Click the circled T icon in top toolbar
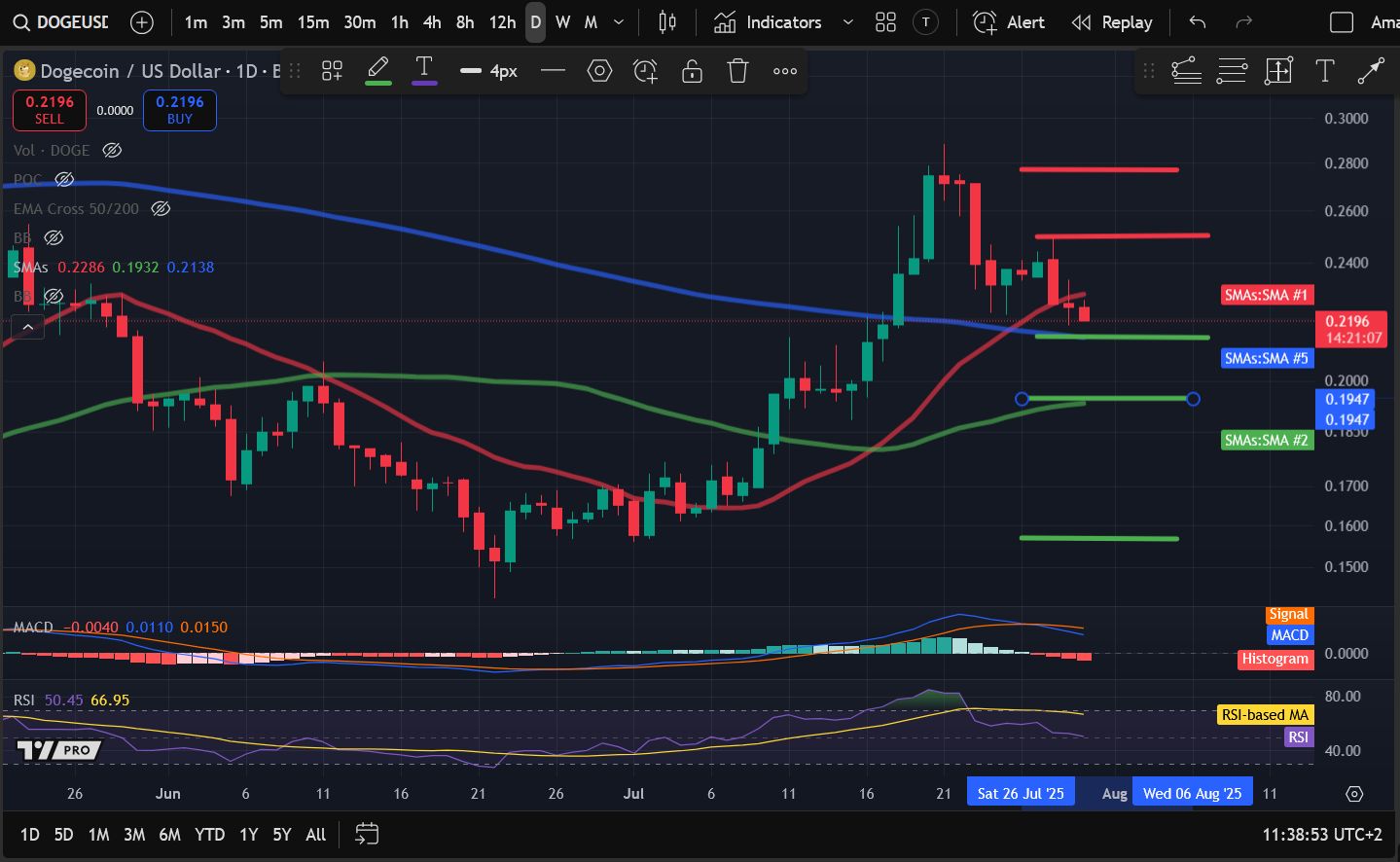This screenshot has height=862, width=1400. pyautogui.click(x=926, y=22)
